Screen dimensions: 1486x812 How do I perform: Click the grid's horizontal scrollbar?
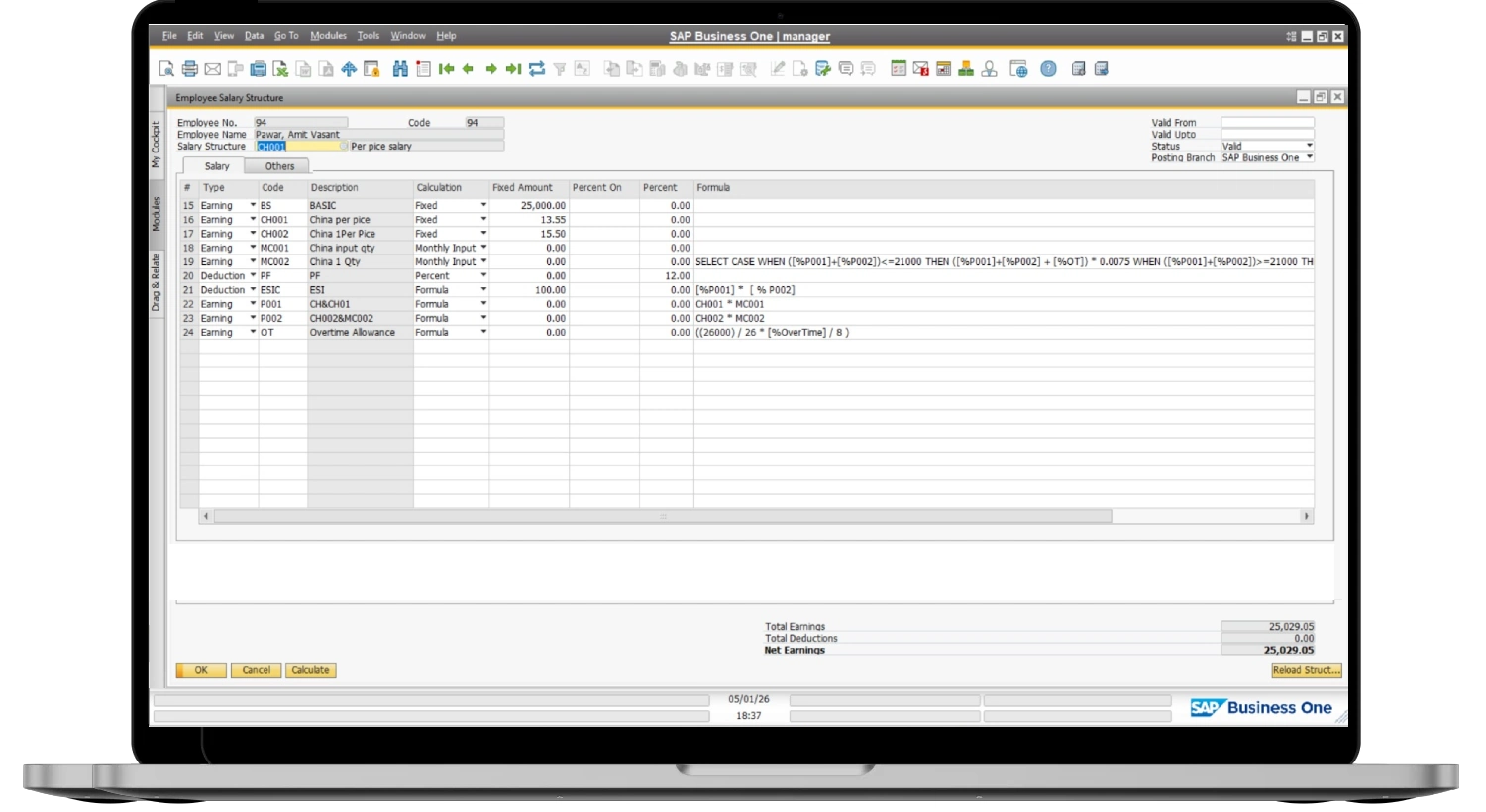[x=663, y=516]
